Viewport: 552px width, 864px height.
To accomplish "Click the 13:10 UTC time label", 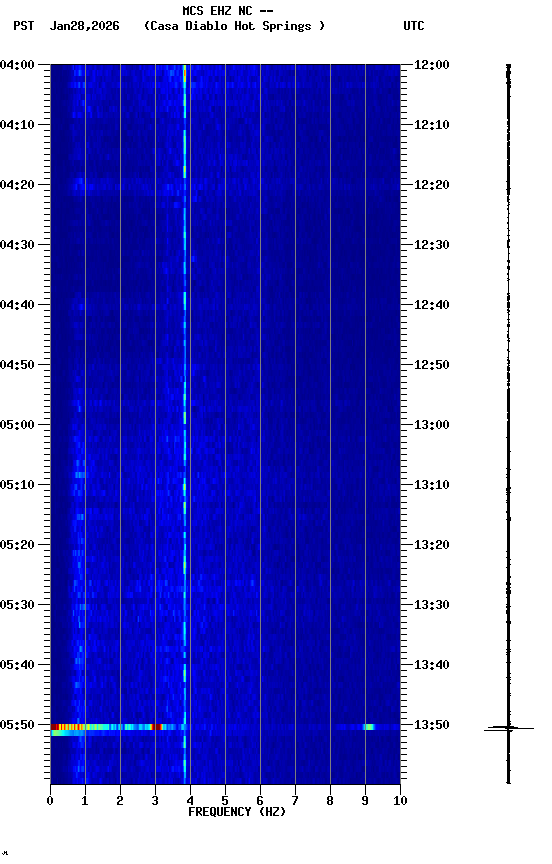I will (x=432, y=485).
